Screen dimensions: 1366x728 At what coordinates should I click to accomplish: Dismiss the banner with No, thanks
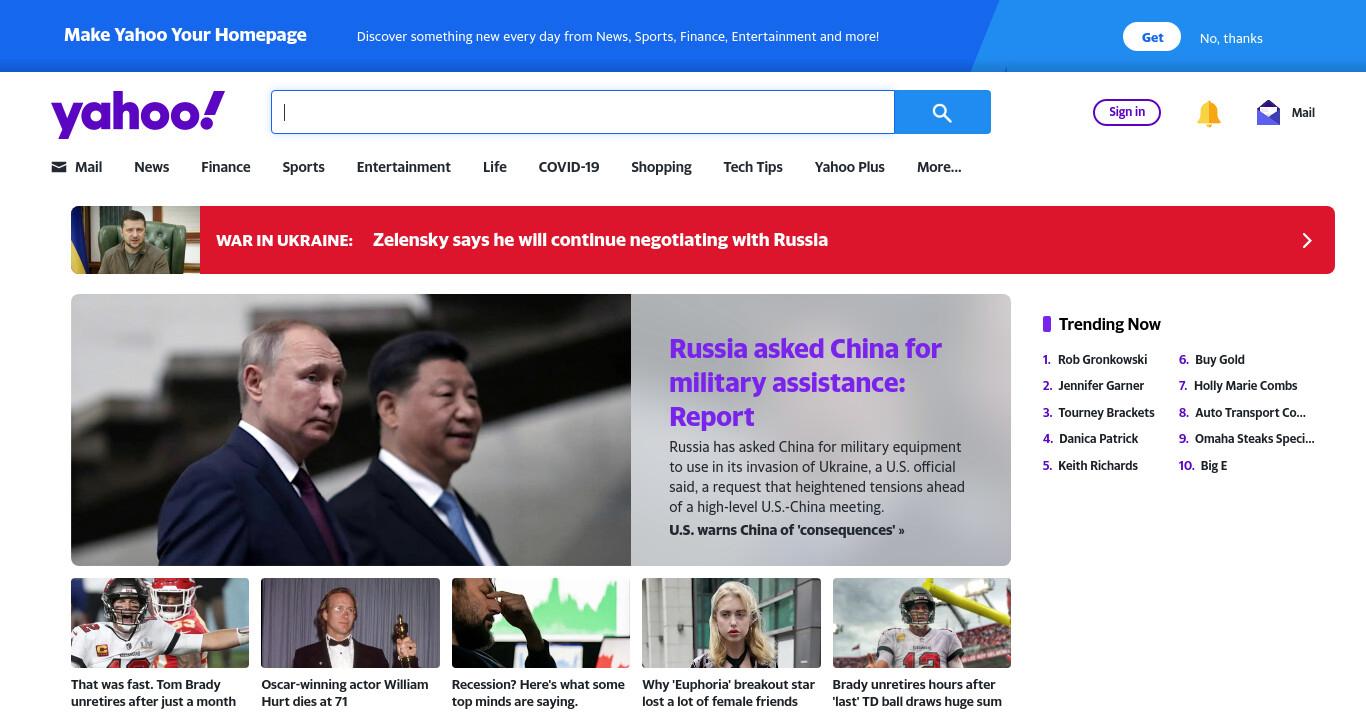(1231, 38)
